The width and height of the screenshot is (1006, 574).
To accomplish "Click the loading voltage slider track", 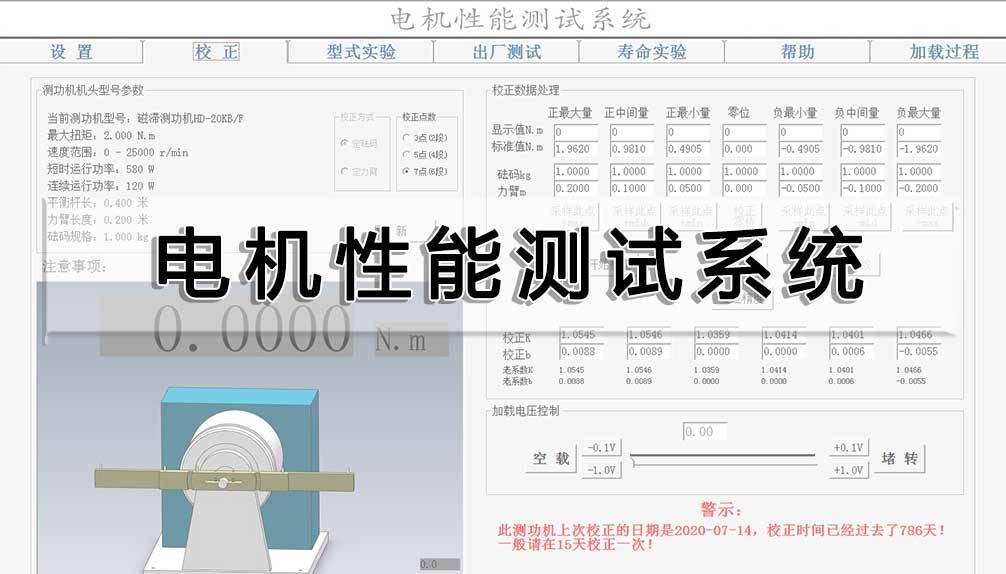I will 725,459.
